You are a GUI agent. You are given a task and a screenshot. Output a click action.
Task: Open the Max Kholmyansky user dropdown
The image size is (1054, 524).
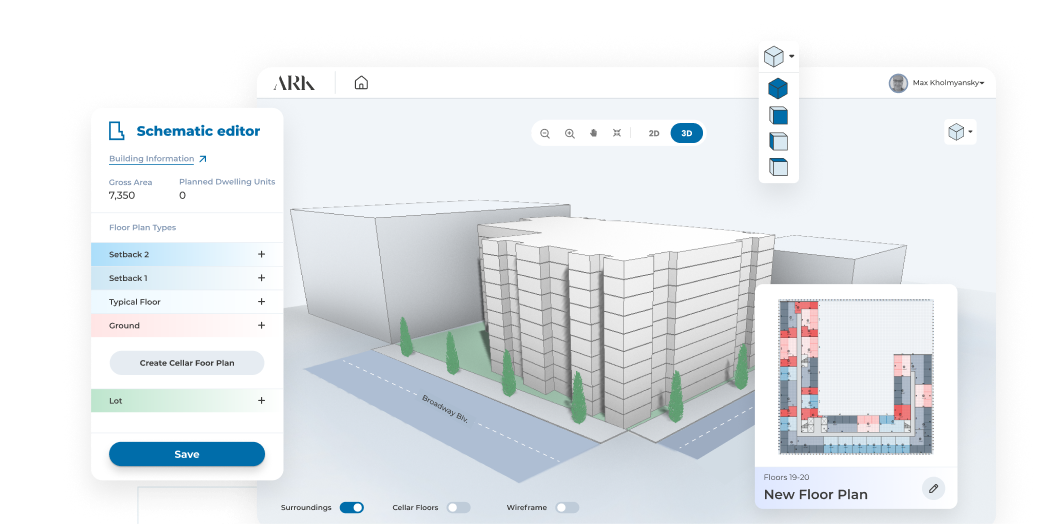(x=941, y=83)
